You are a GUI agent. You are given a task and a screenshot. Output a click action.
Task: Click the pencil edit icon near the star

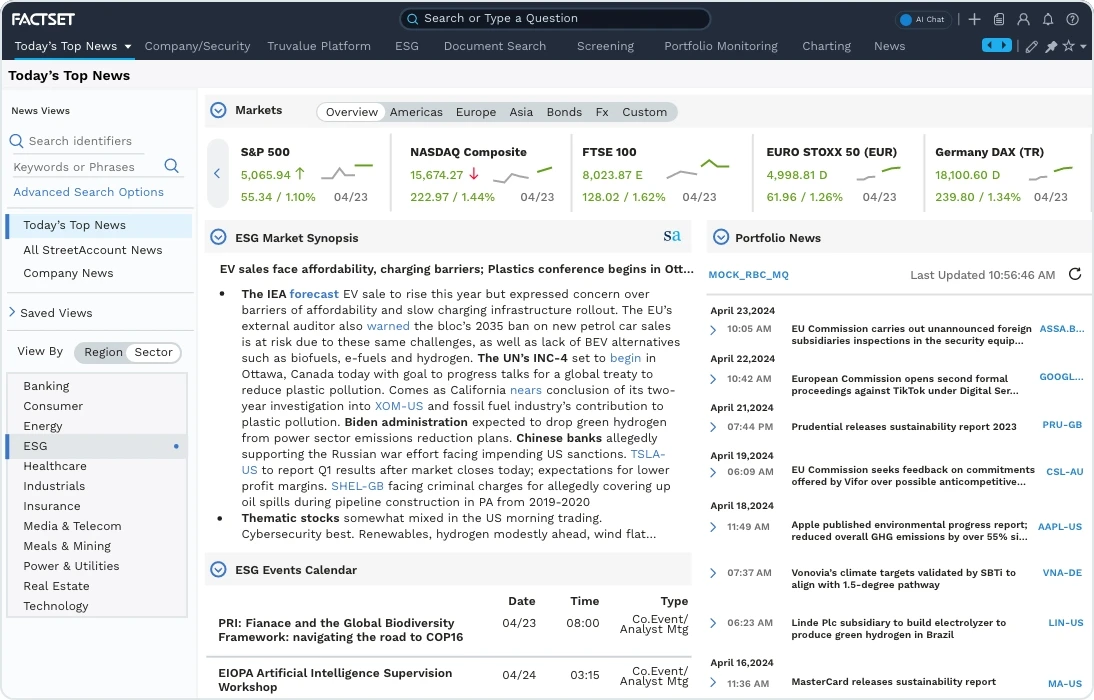click(x=1031, y=45)
